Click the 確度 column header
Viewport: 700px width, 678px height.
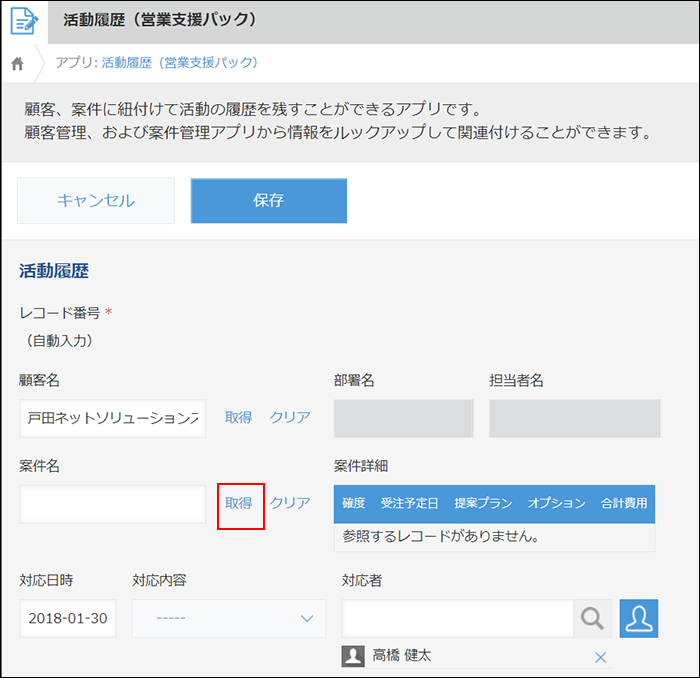[x=354, y=503]
